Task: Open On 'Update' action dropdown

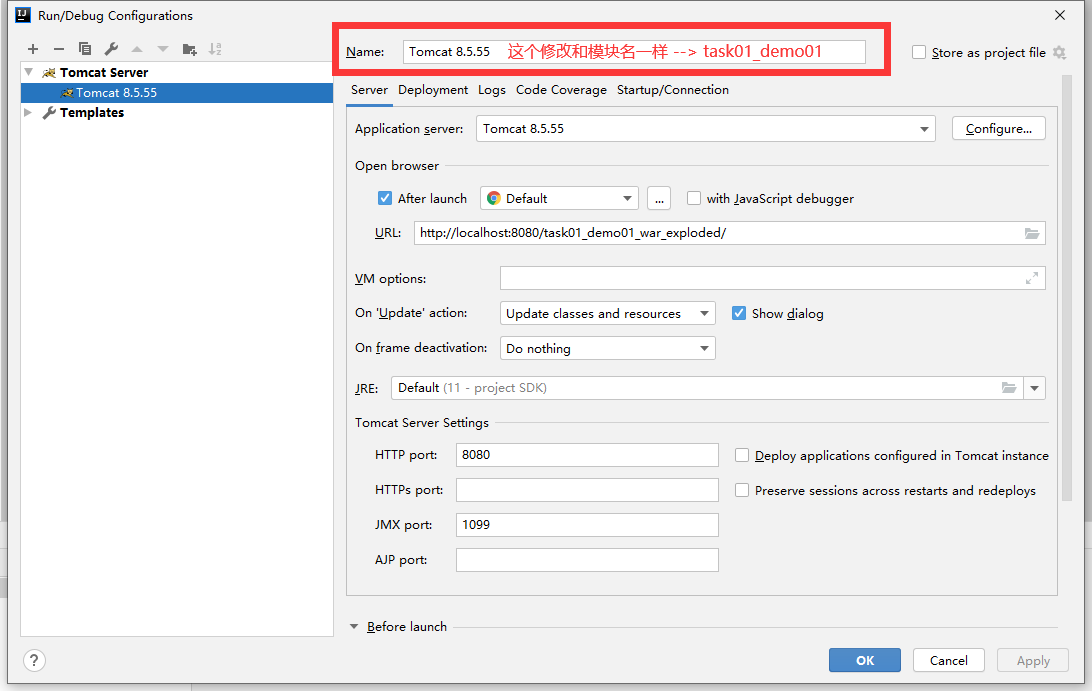Action: 607,313
